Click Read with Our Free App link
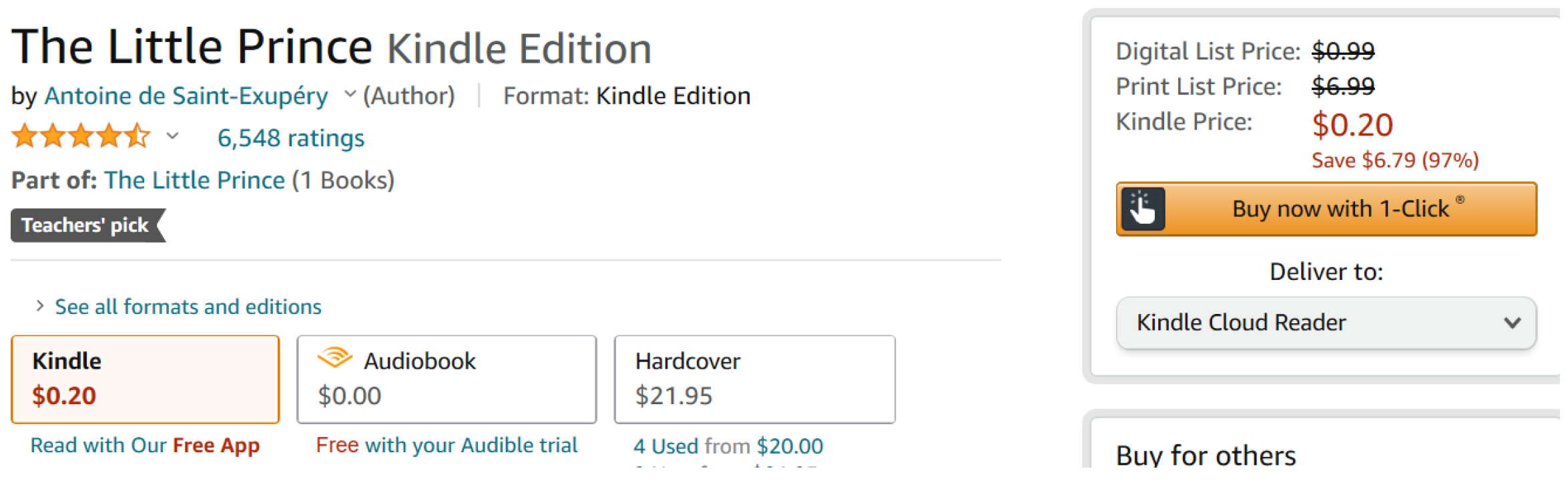This screenshot has height=485, width=1568. 145,445
